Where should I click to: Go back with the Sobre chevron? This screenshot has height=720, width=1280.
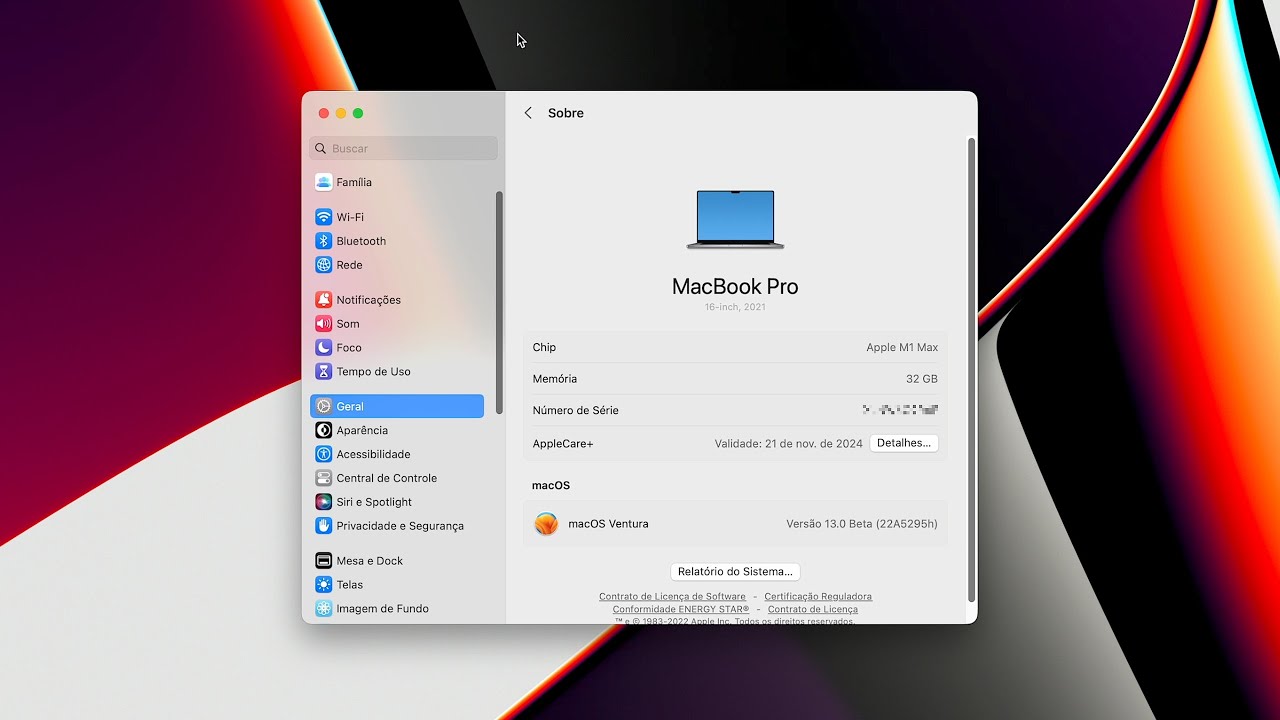[528, 113]
